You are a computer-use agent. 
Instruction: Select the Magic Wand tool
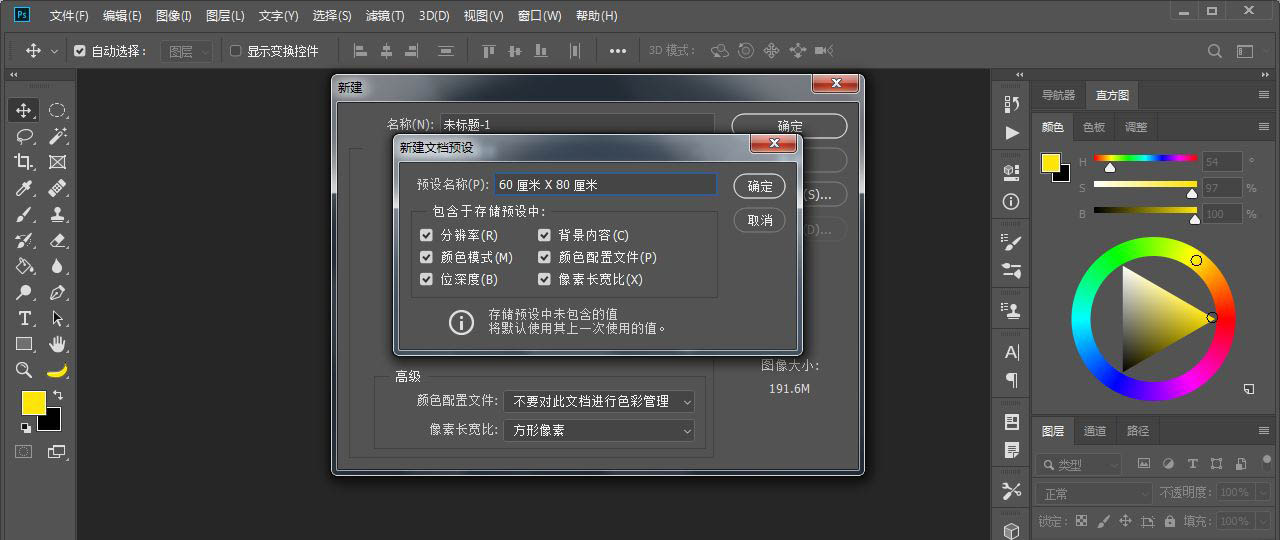point(58,136)
